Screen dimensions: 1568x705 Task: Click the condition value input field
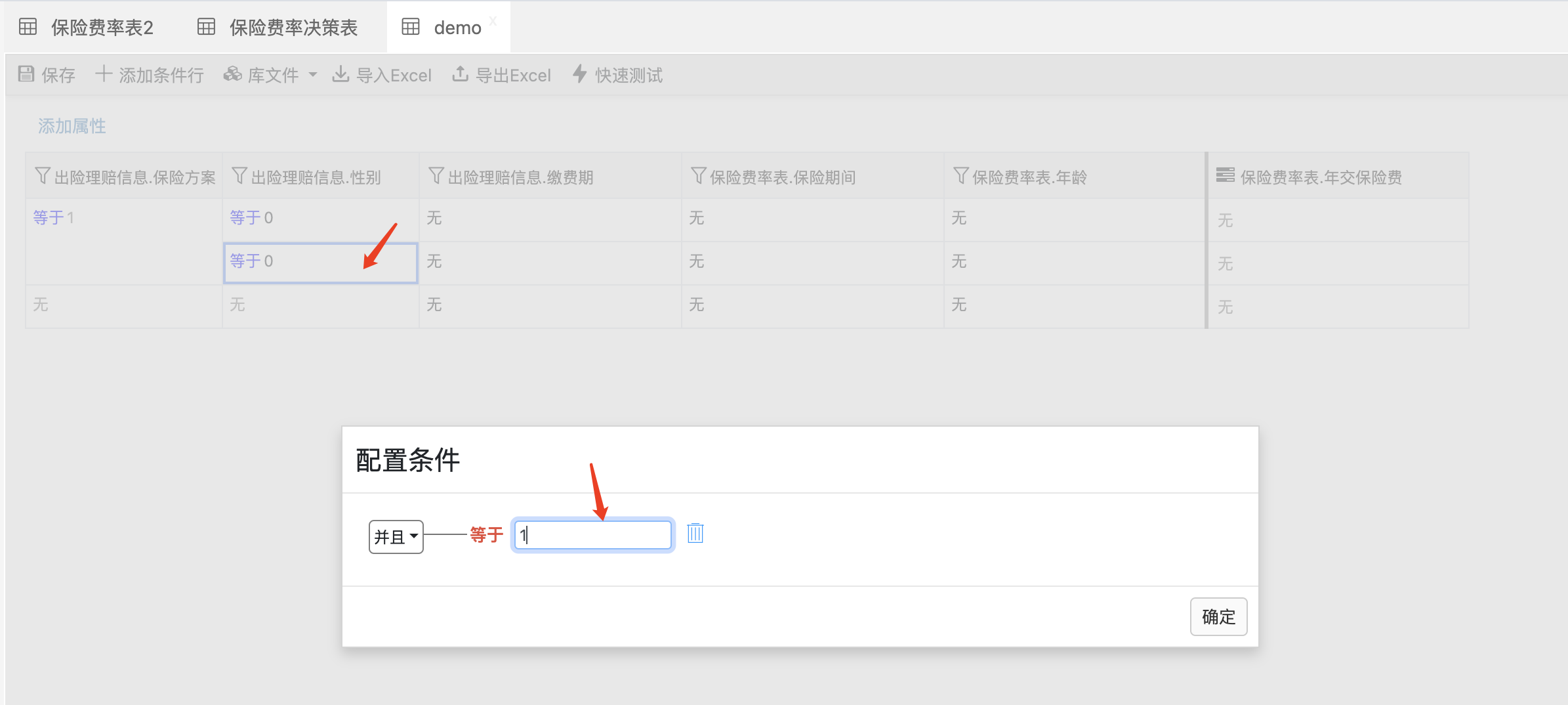[593, 535]
